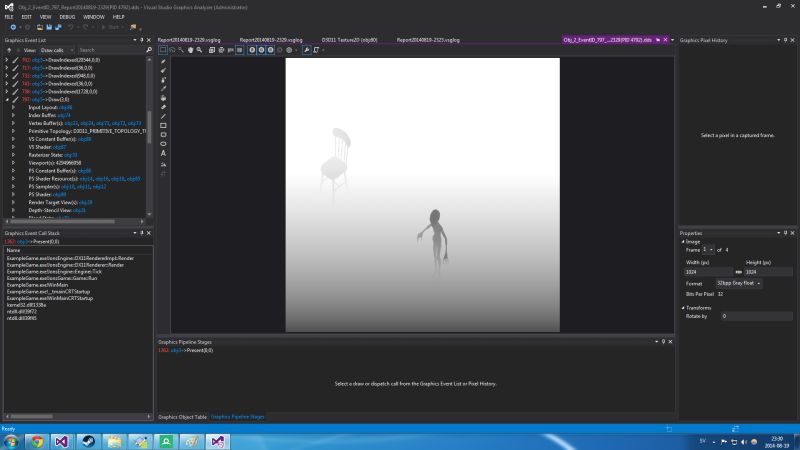Open the View Draw calls dropdown
The width and height of the screenshot is (800, 450).
[x=57, y=50]
